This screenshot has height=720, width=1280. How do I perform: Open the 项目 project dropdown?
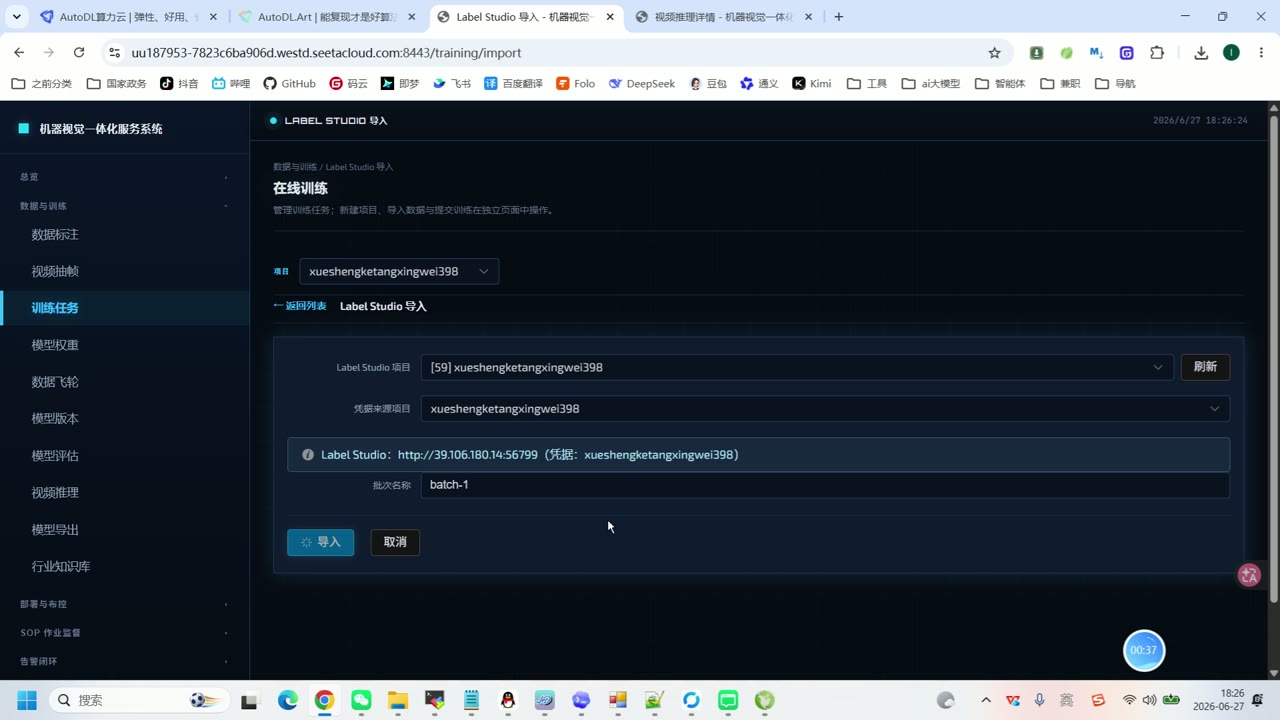coord(399,271)
